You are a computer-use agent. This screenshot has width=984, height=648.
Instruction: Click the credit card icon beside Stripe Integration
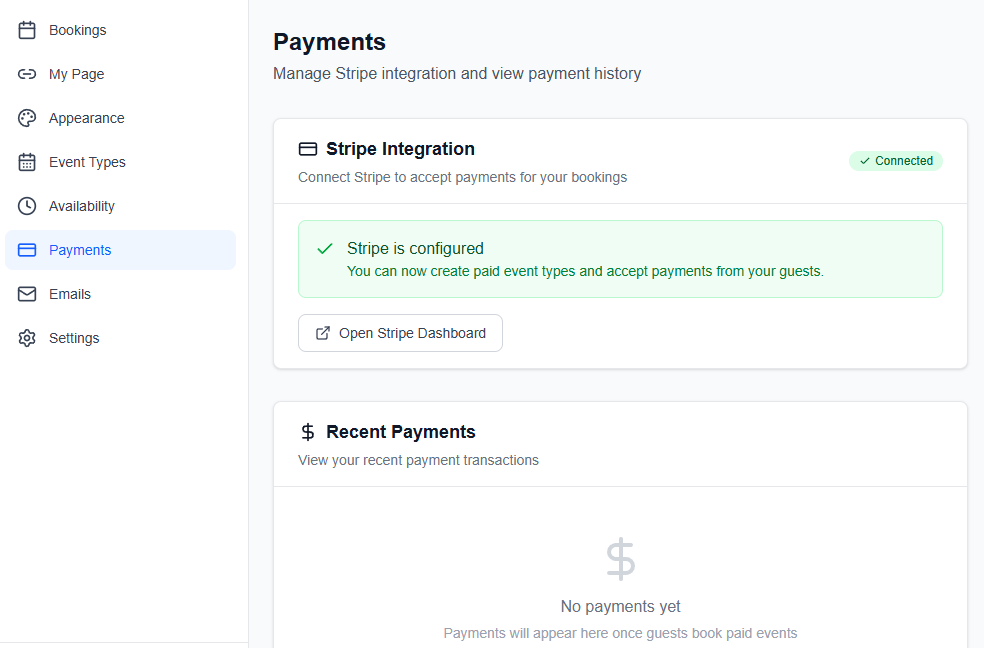pyautogui.click(x=308, y=149)
